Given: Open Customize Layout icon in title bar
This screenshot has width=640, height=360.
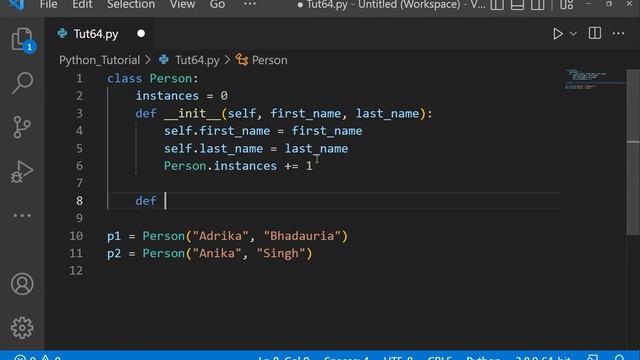Looking at the screenshot, I should pos(567,5).
